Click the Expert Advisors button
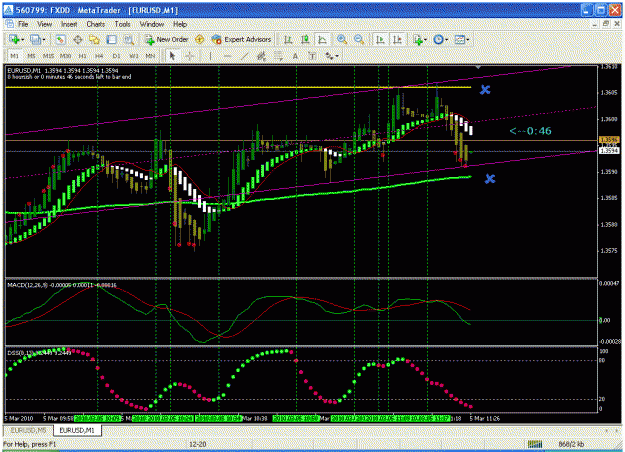Screen dimensions: 625x452 (x=242, y=39)
